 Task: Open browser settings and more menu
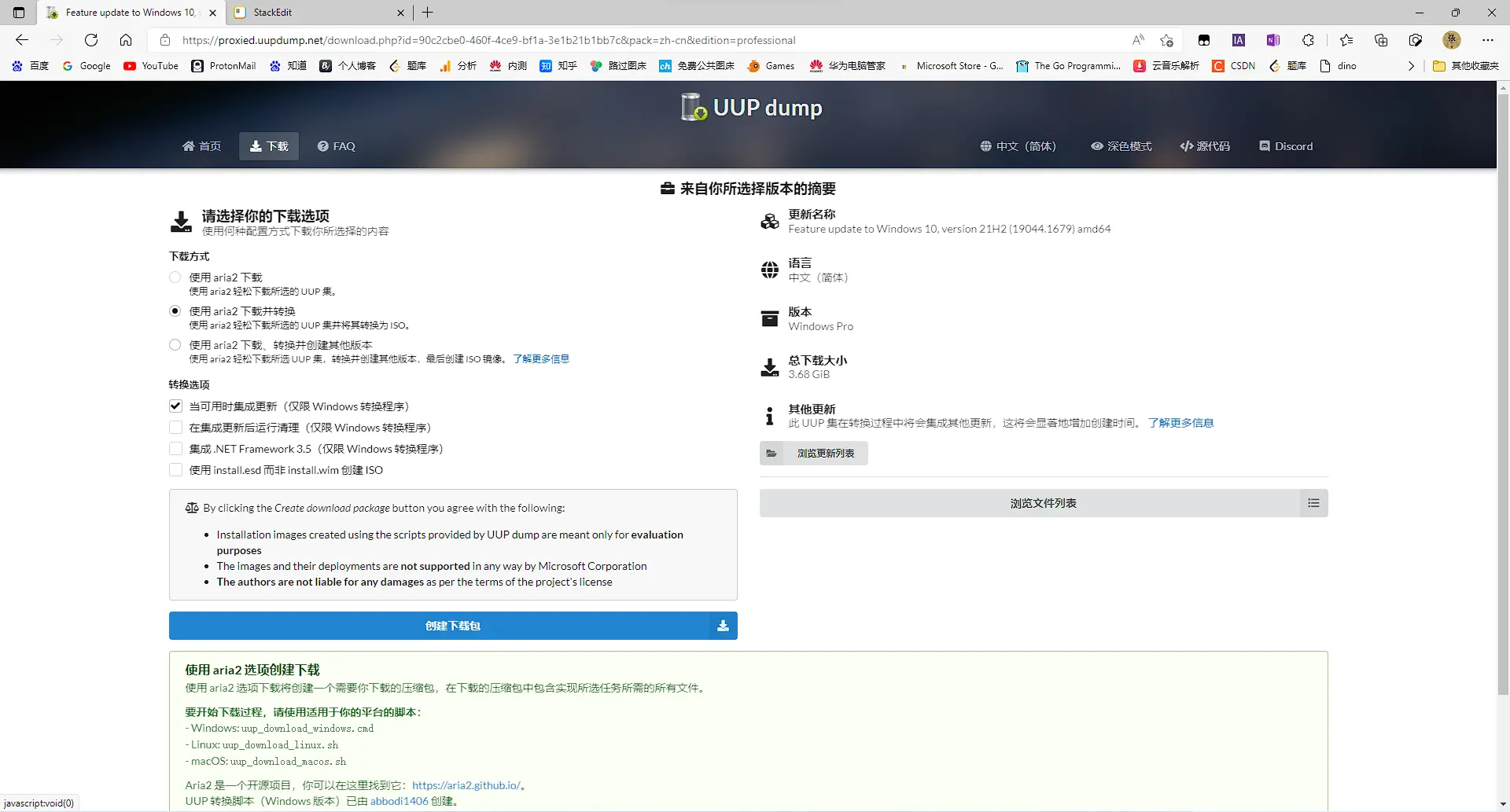(x=1488, y=40)
